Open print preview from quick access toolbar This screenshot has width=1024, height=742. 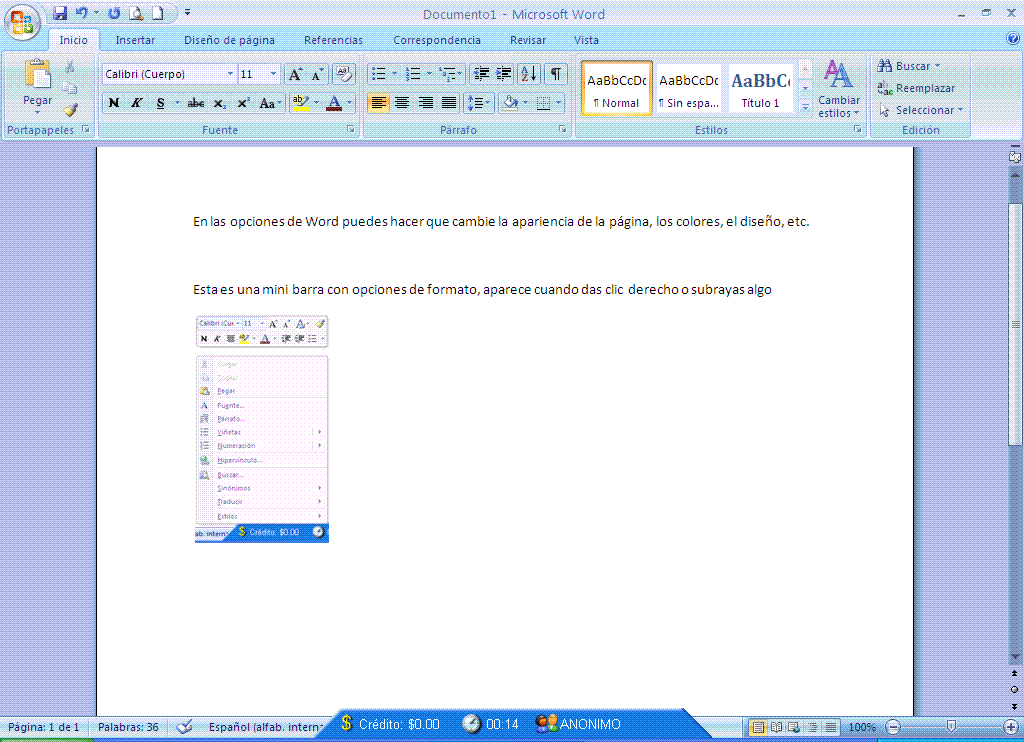(136, 13)
